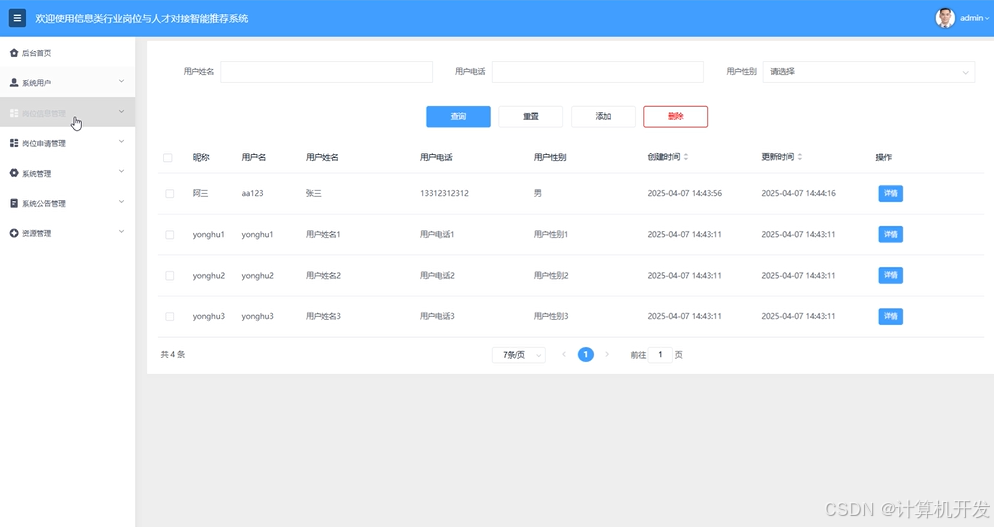Go to previous page arrow

(564, 355)
